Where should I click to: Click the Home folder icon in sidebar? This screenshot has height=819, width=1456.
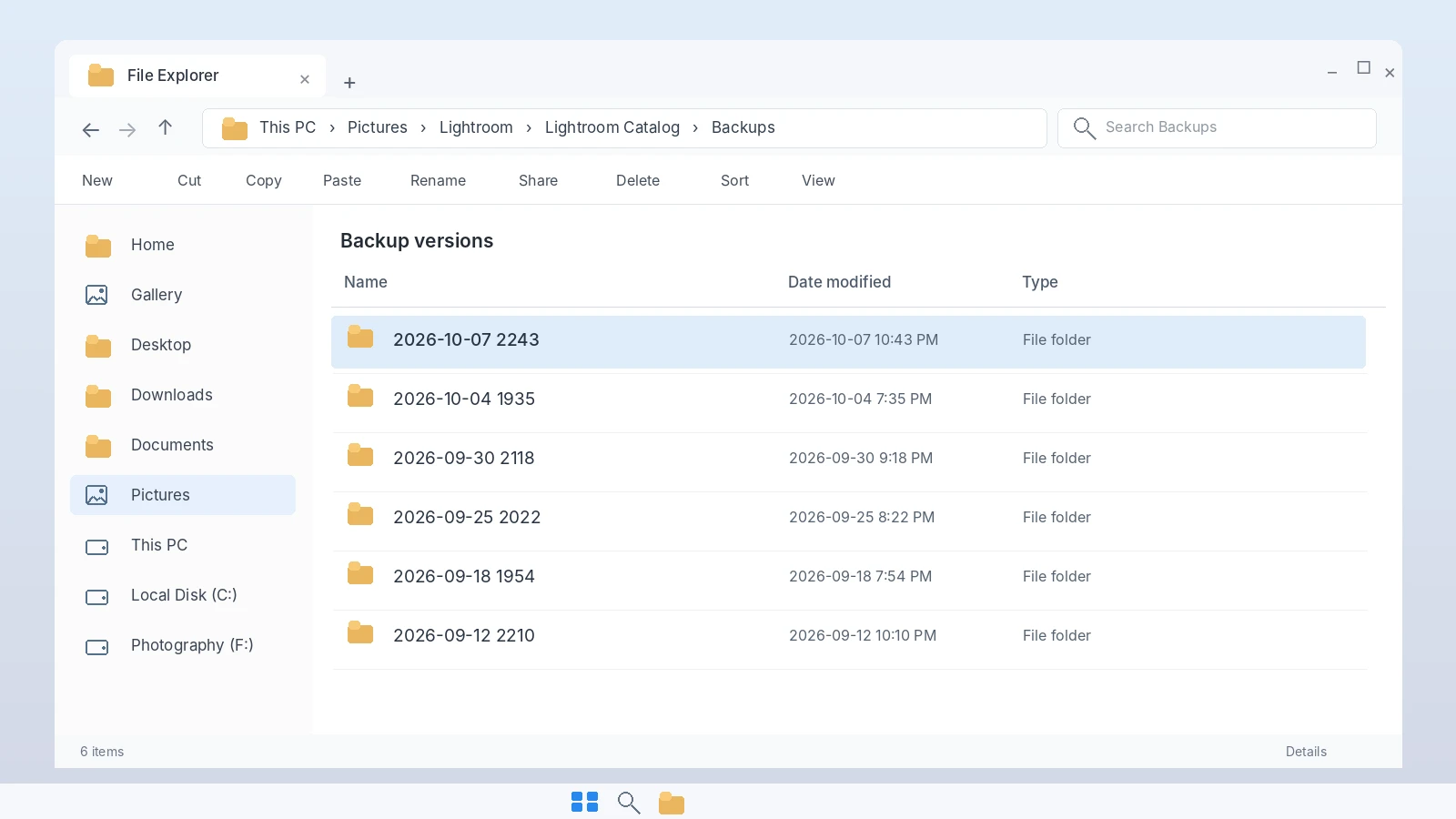point(98,246)
